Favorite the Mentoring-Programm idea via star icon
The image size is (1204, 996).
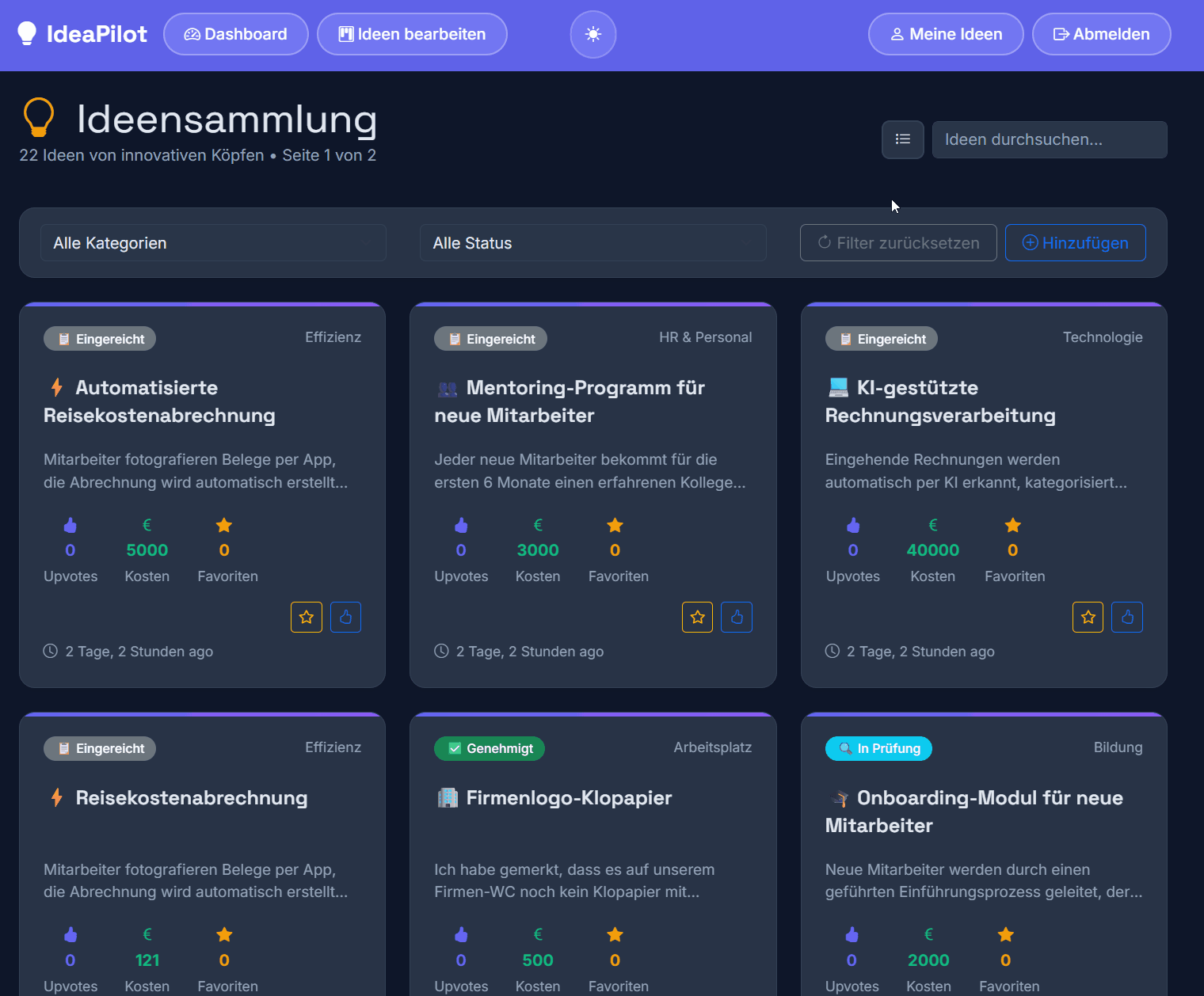[697, 617]
